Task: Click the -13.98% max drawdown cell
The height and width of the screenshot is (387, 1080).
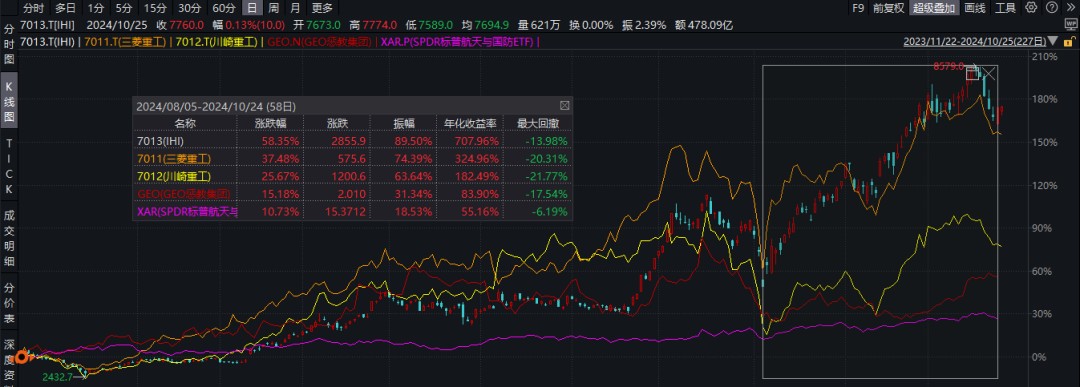Action: pyautogui.click(x=546, y=140)
